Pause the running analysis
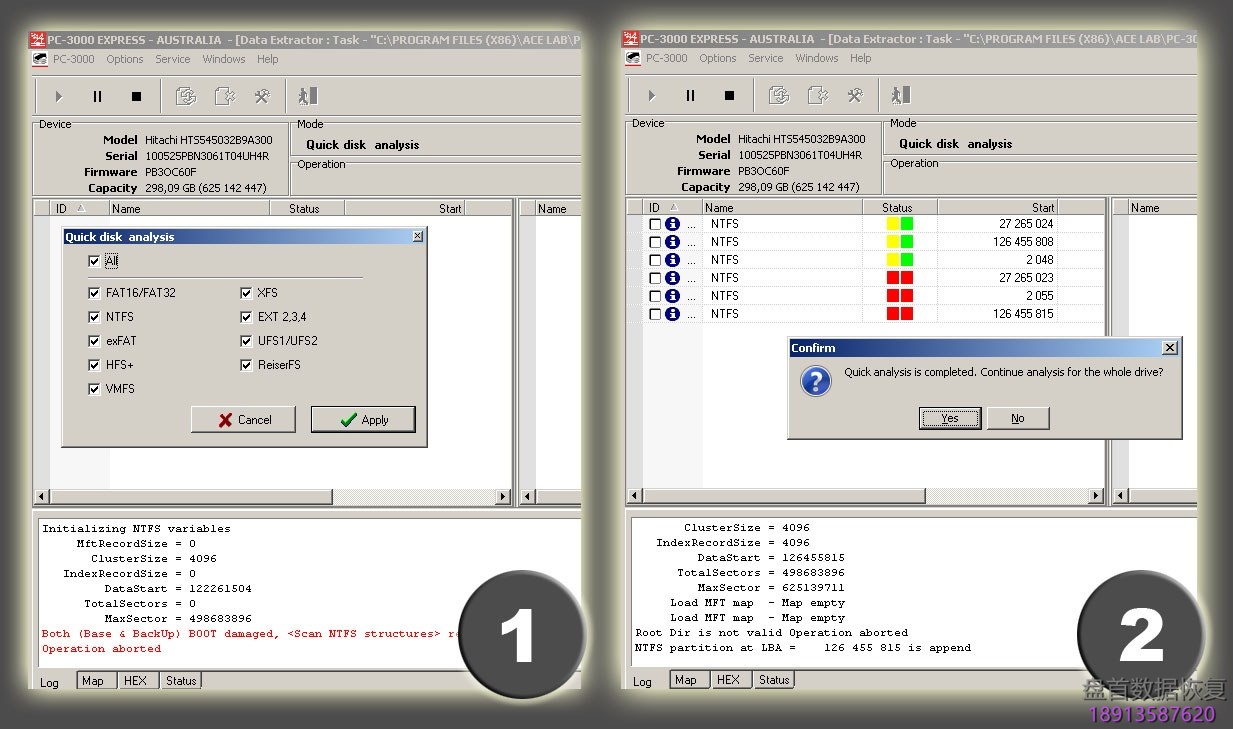 [x=96, y=95]
